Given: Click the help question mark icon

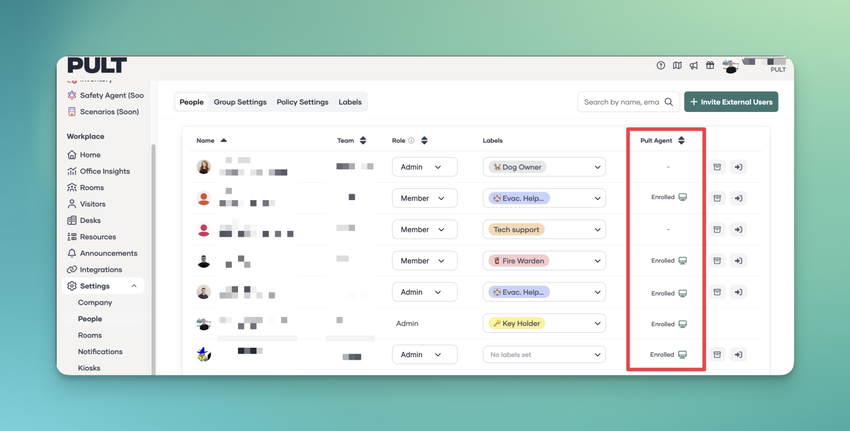Looking at the screenshot, I should tap(660, 66).
